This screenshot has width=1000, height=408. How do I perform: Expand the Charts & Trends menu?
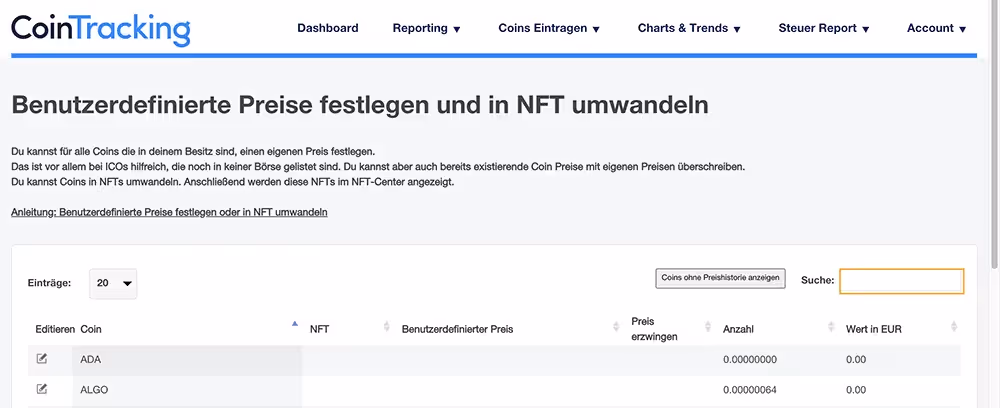pos(689,28)
